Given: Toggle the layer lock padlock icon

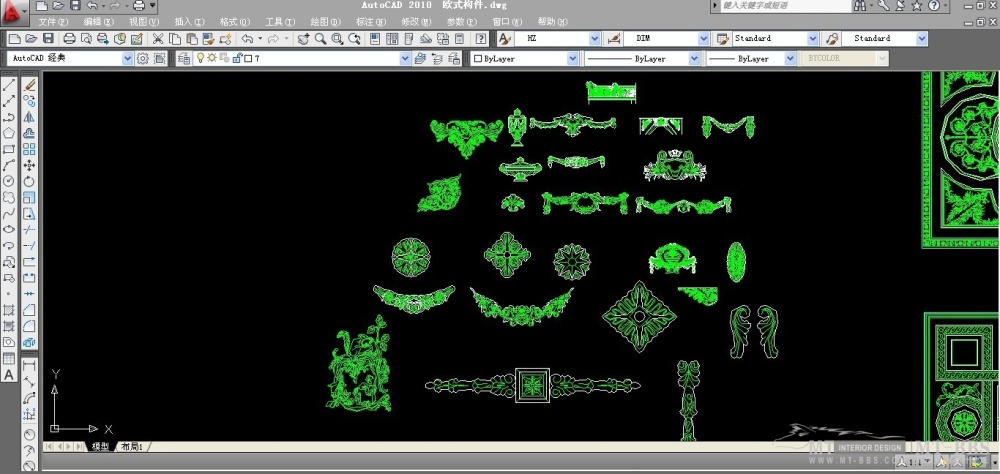Looking at the screenshot, I should point(236,59).
